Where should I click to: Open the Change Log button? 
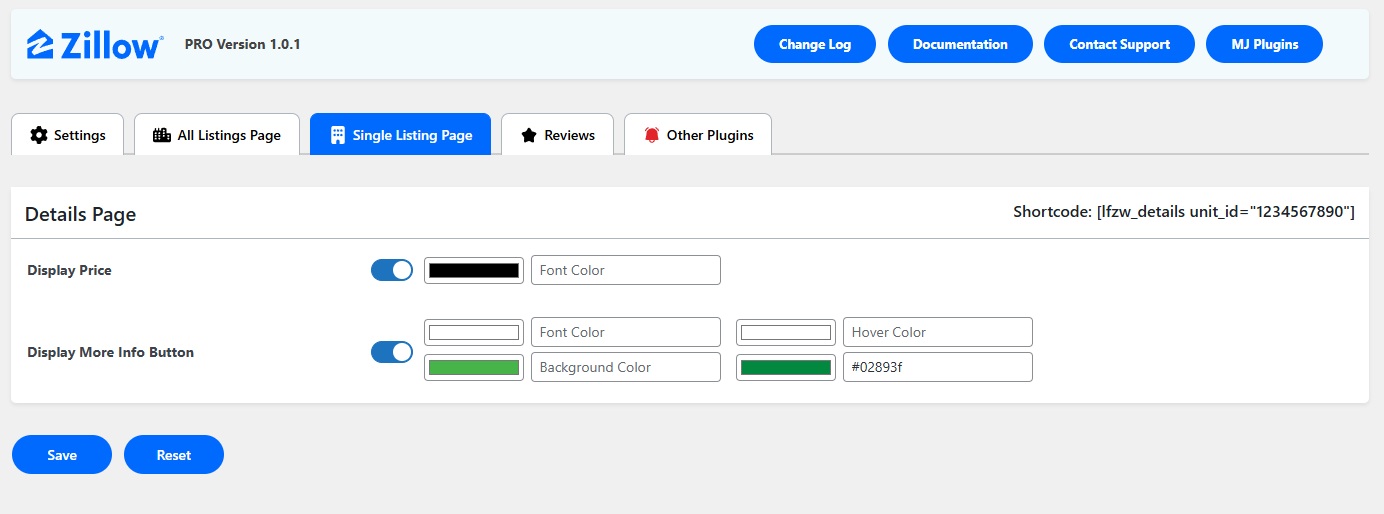coord(815,44)
